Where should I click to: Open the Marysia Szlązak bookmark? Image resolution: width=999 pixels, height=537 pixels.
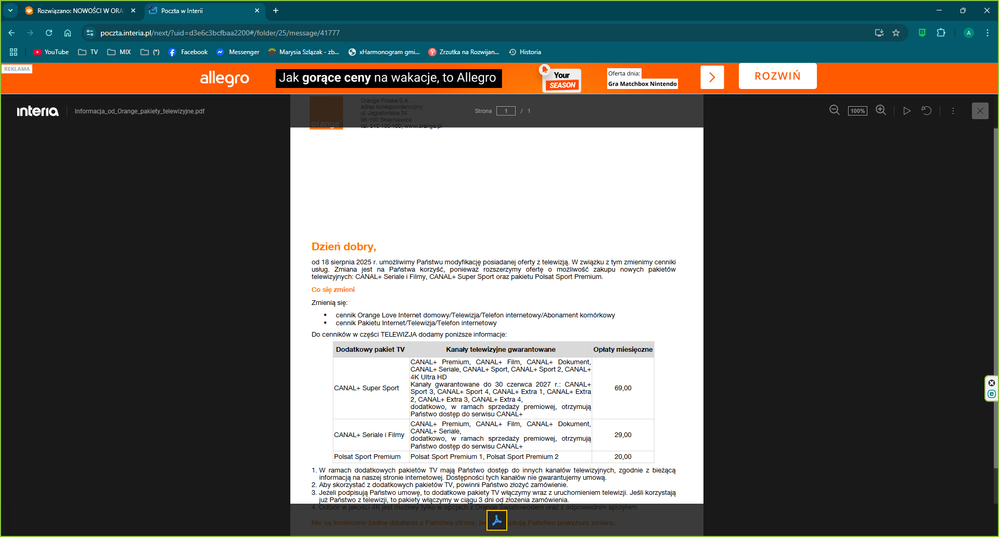pyautogui.click(x=304, y=52)
